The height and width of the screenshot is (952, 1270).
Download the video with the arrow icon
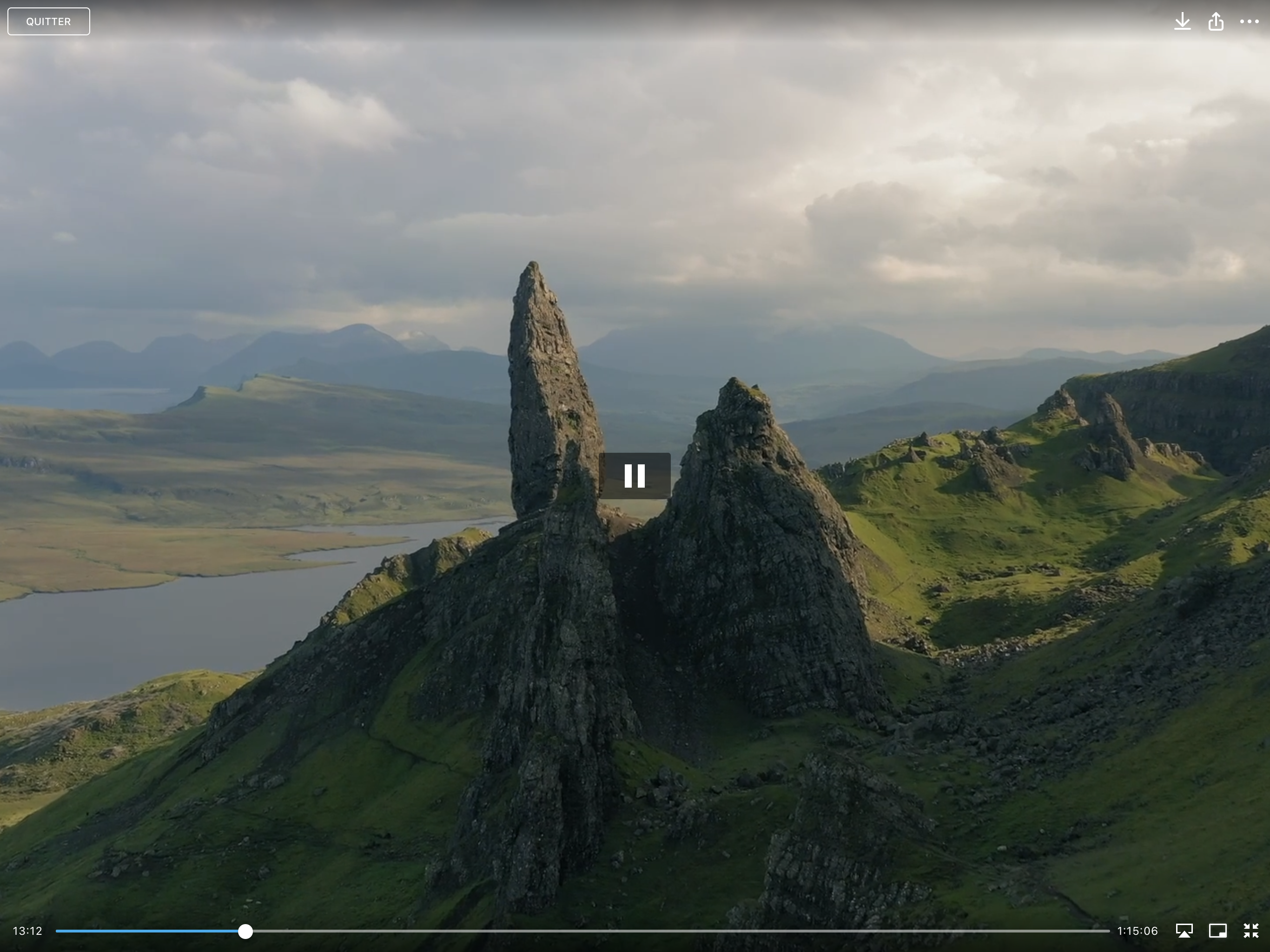coord(1182,22)
